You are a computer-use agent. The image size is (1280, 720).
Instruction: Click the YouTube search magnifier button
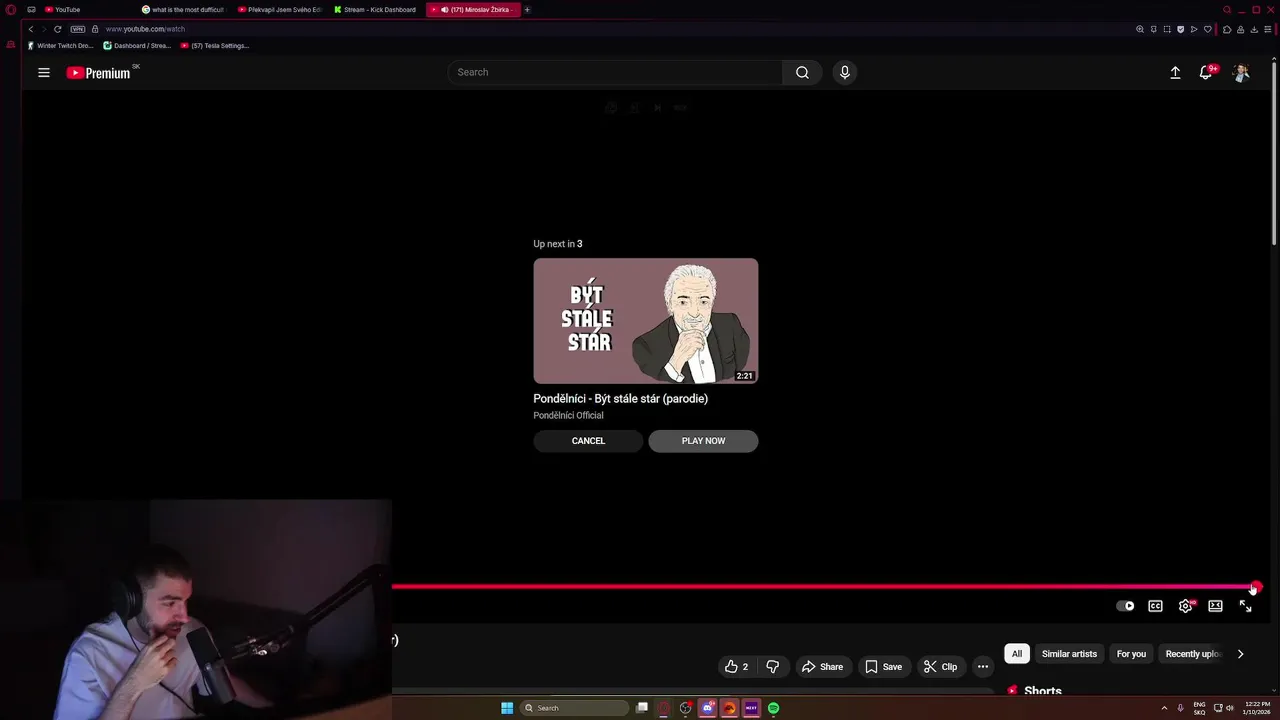(x=802, y=72)
